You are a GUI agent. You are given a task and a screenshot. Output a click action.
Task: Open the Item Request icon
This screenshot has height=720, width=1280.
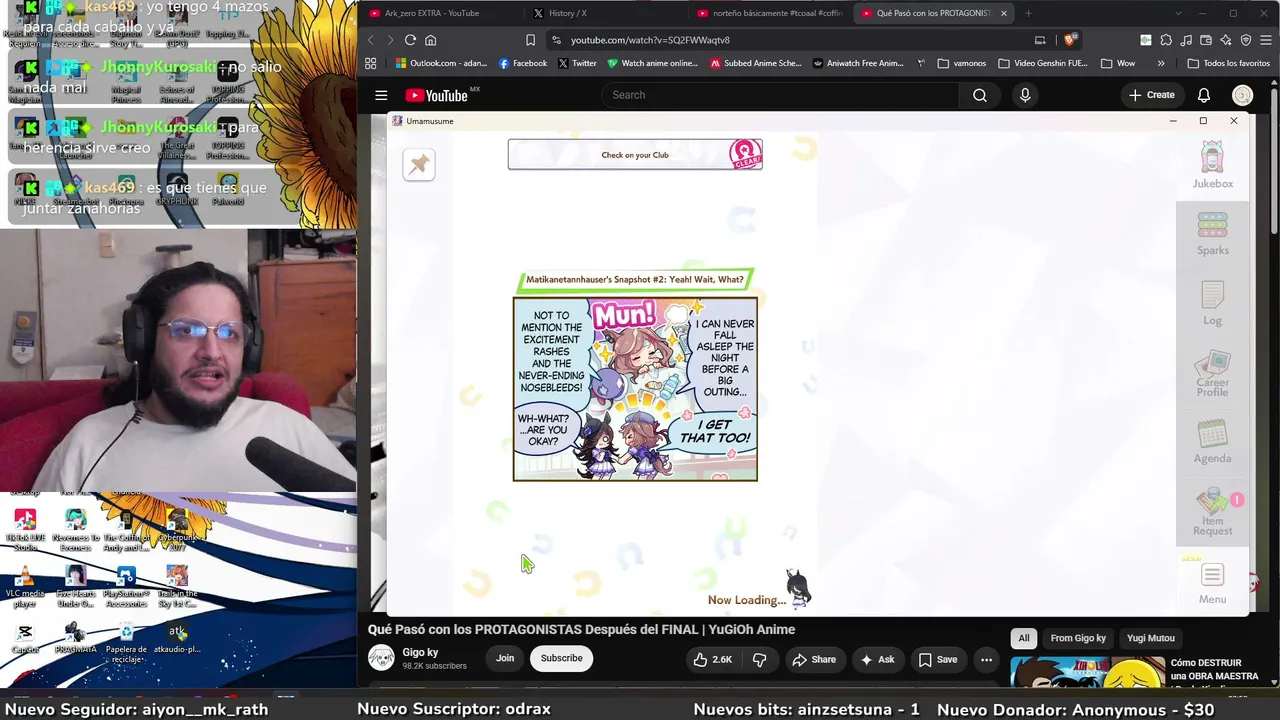pos(1212,512)
